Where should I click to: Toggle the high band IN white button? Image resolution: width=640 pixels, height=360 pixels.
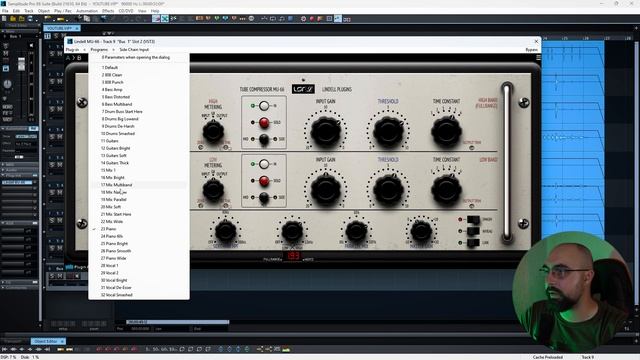264,106
